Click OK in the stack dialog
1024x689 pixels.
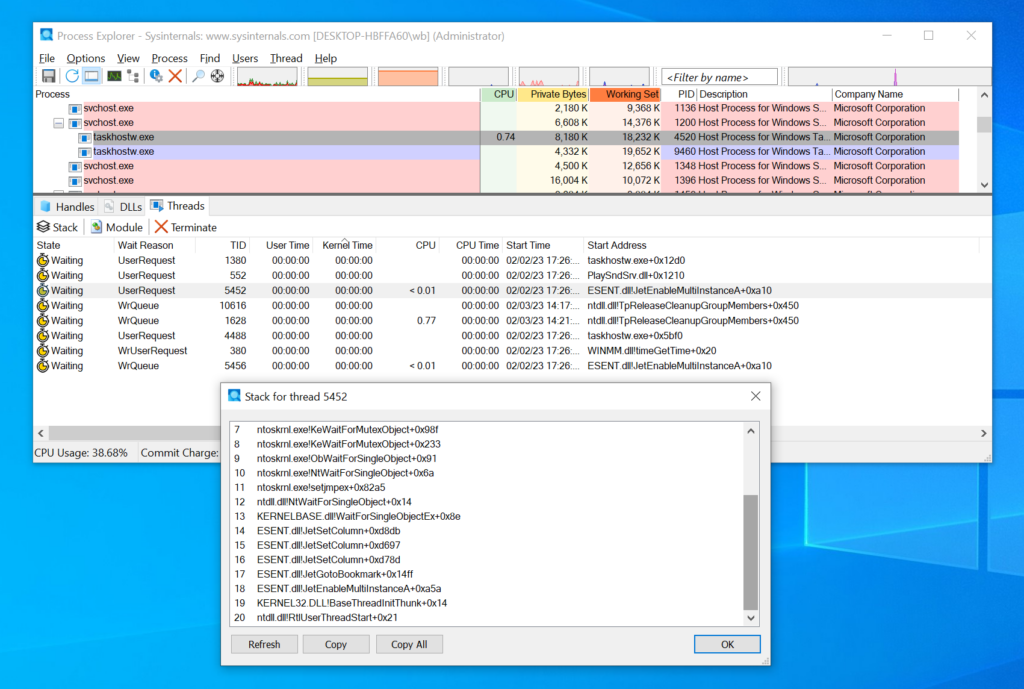(x=726, y=644)
